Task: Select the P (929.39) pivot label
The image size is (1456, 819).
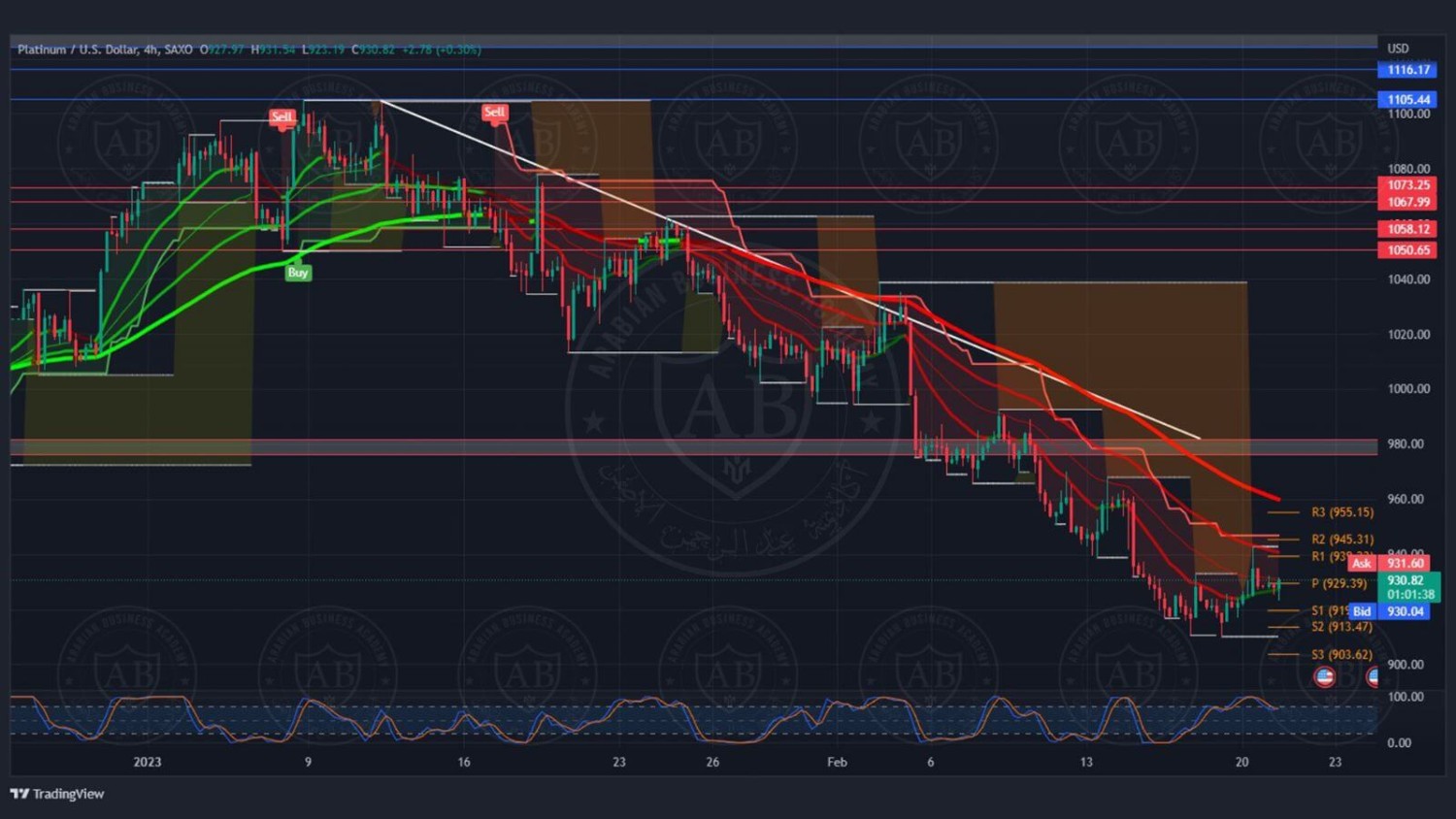Action: coord(1339,583)
